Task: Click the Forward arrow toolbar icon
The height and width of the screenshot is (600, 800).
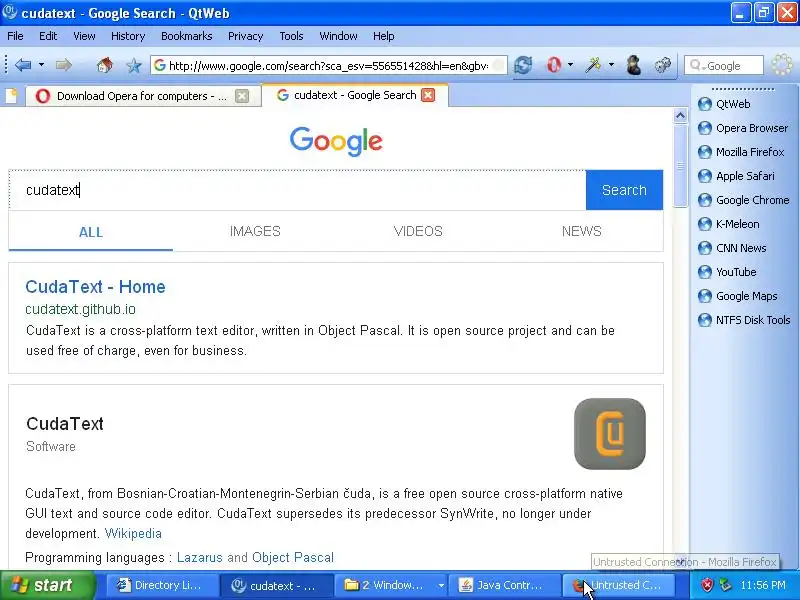Action: pos(64,65)
